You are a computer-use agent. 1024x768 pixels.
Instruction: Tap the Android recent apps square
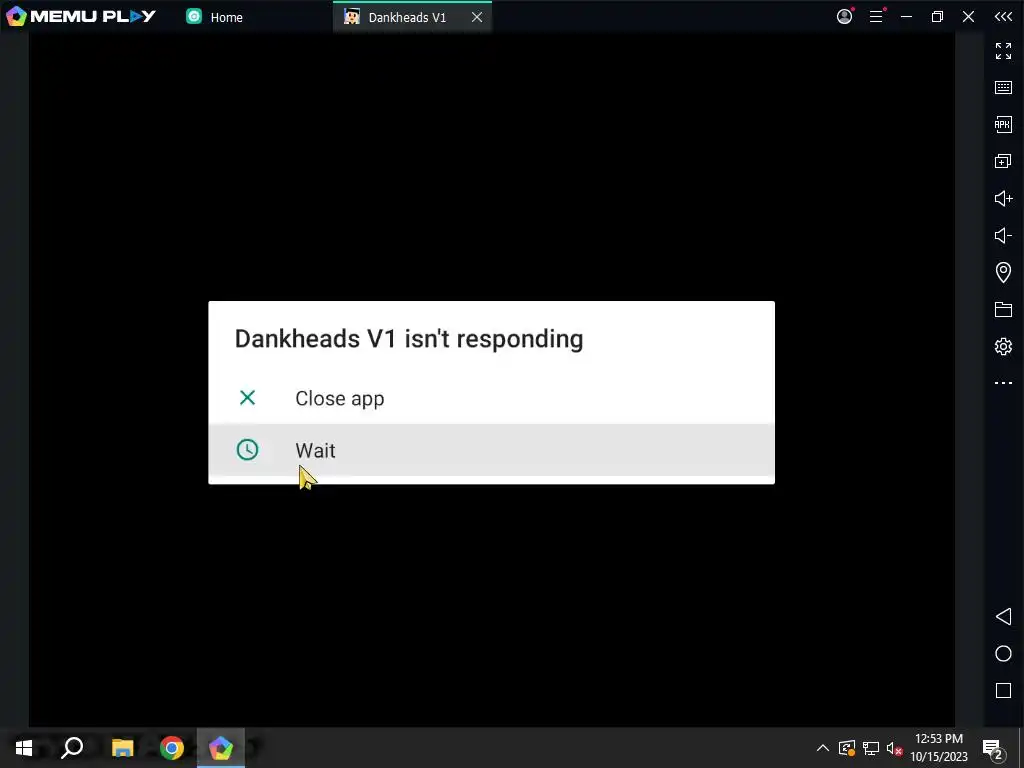click(x=1003, y=690)
